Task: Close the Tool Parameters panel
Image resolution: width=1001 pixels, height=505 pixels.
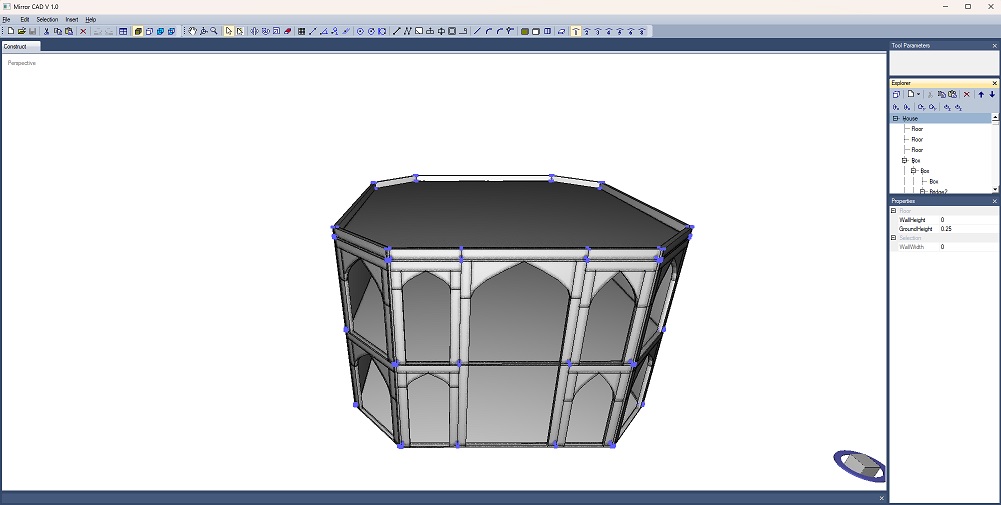Action: tap(994, 46)
